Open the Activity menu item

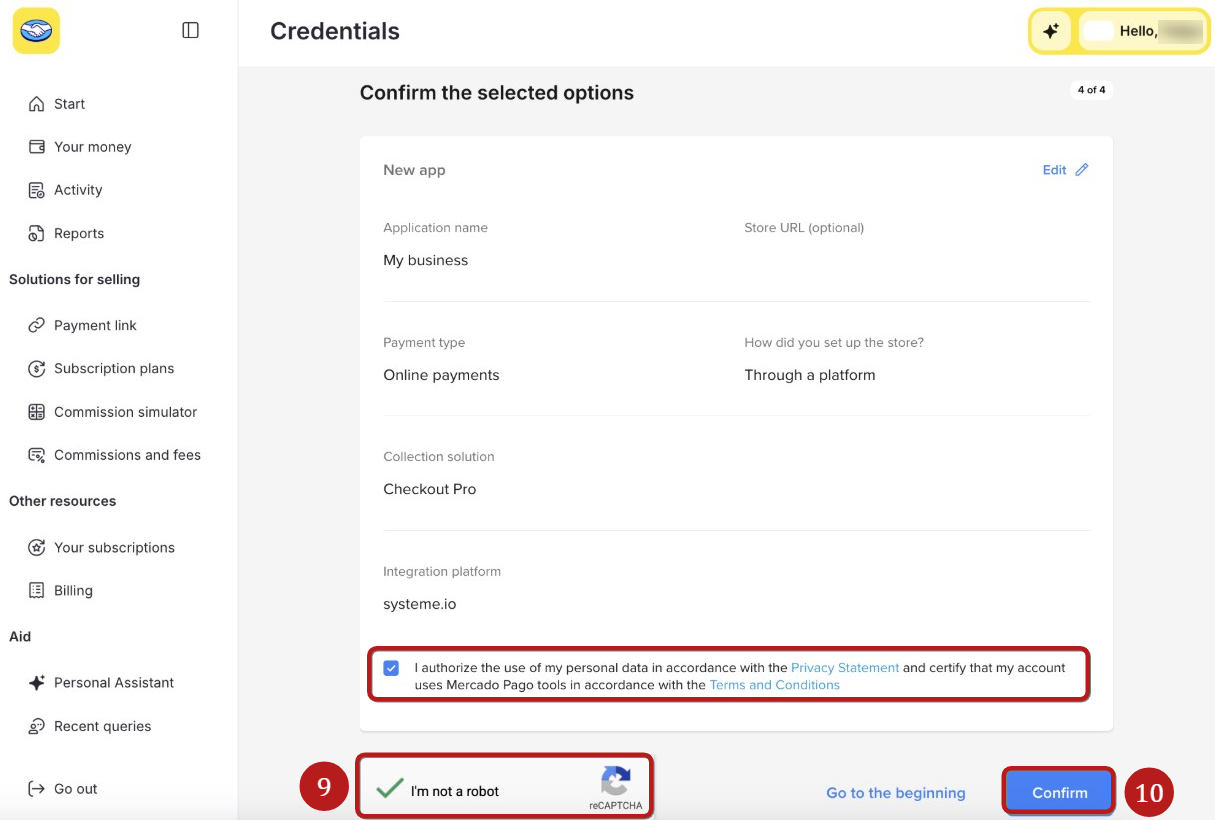pyautogui.click(x=78, y=190)
